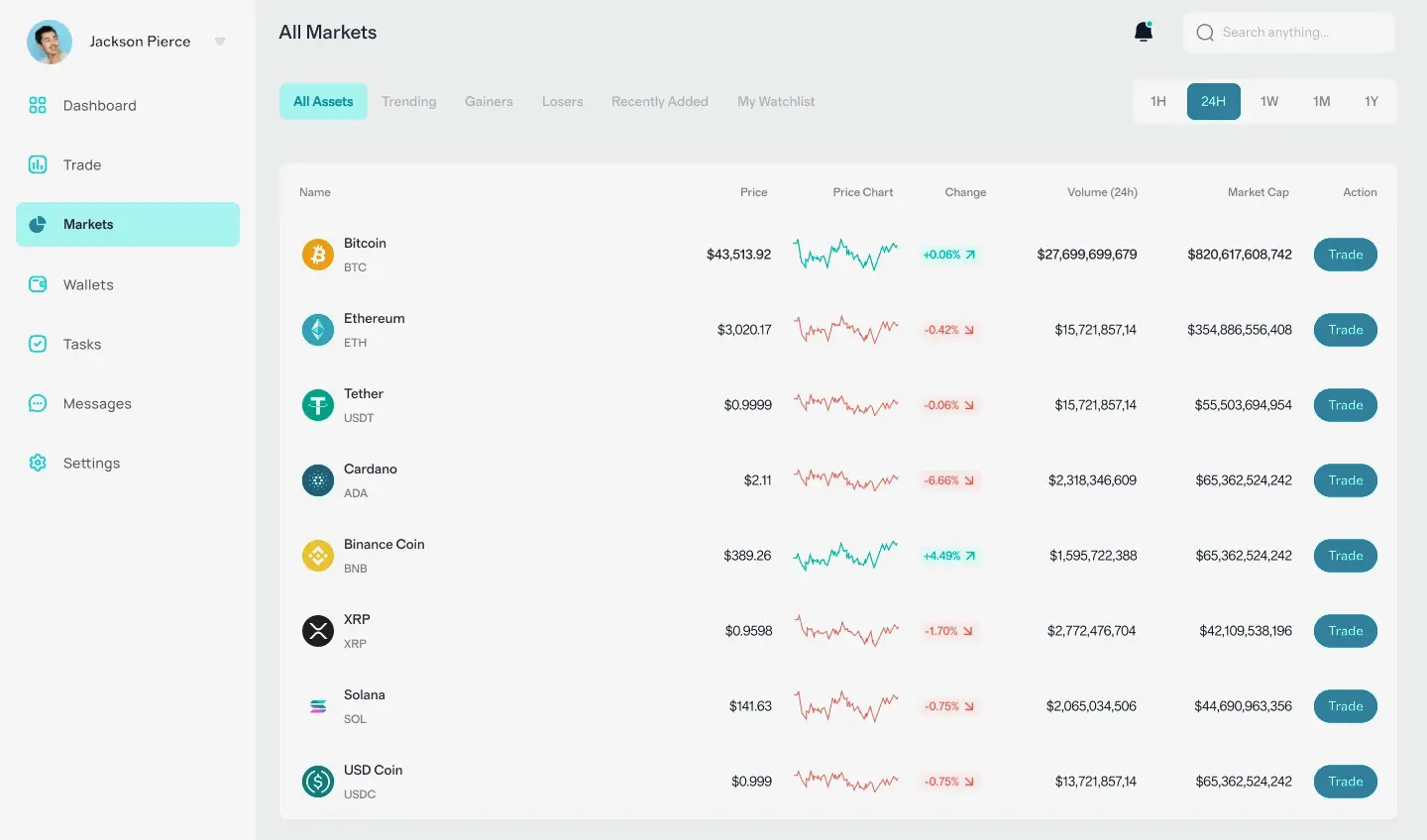Click Bitcoin's up-arrow change indicator
1427x840 pixels.
point(970,255)
